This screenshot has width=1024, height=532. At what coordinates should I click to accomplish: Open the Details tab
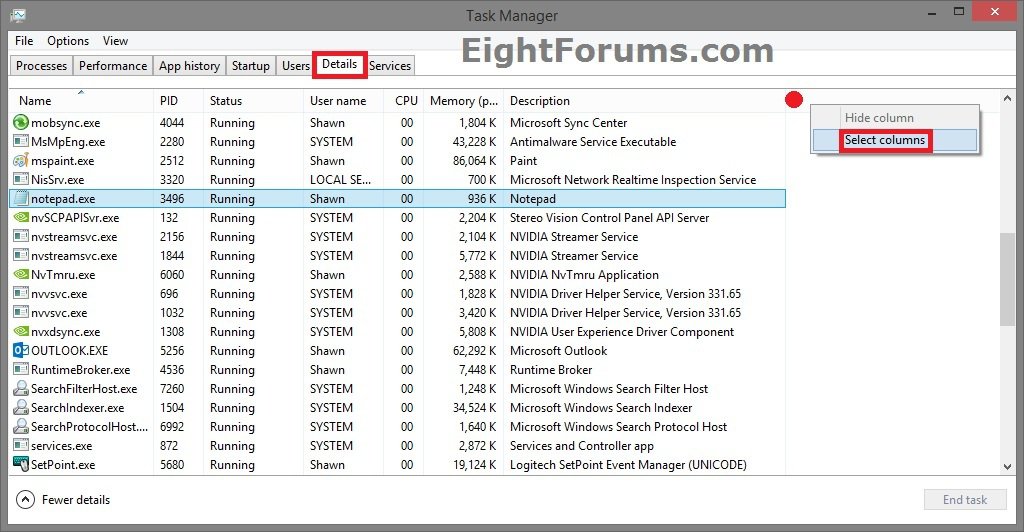(340, 64)
